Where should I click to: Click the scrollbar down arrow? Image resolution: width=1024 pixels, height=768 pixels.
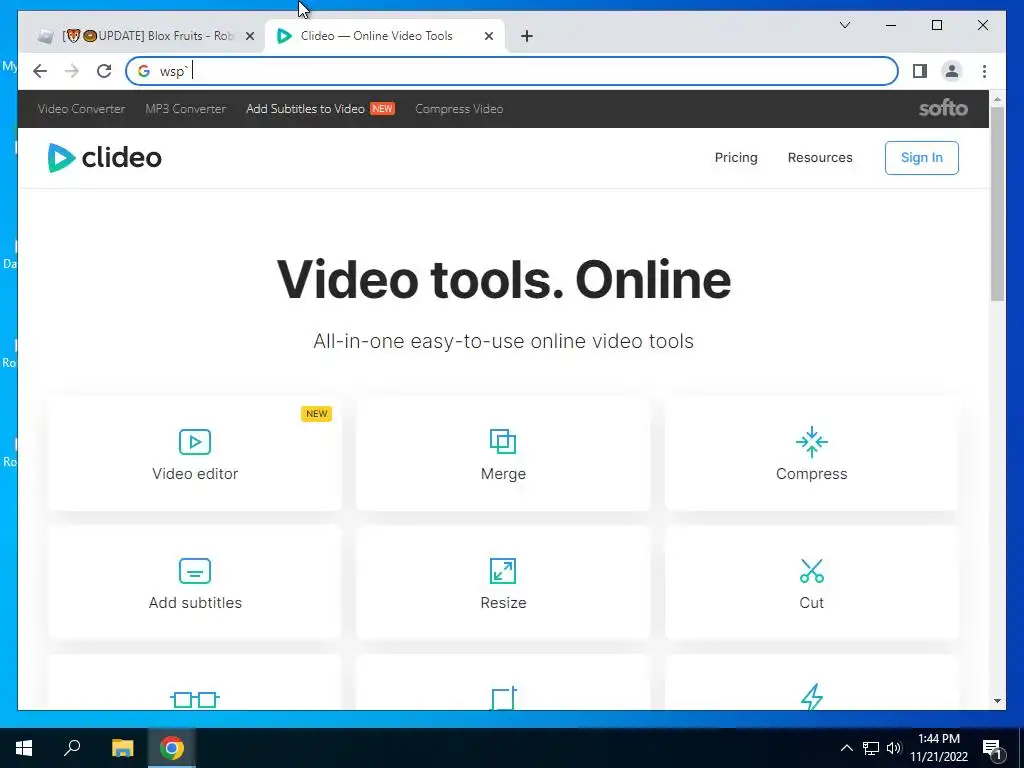(x=997, y=701)
